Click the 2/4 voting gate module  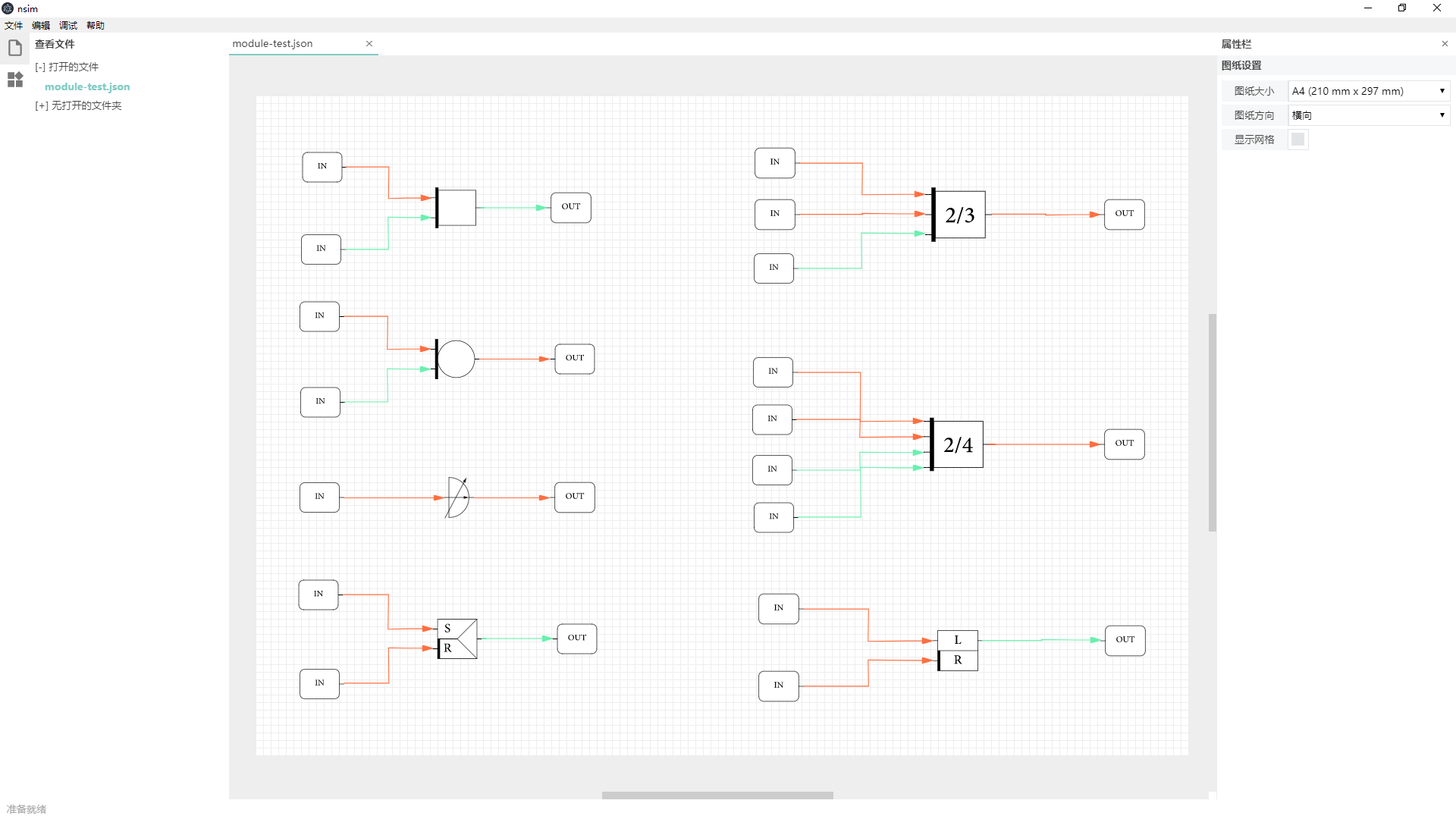pos(956,444)
